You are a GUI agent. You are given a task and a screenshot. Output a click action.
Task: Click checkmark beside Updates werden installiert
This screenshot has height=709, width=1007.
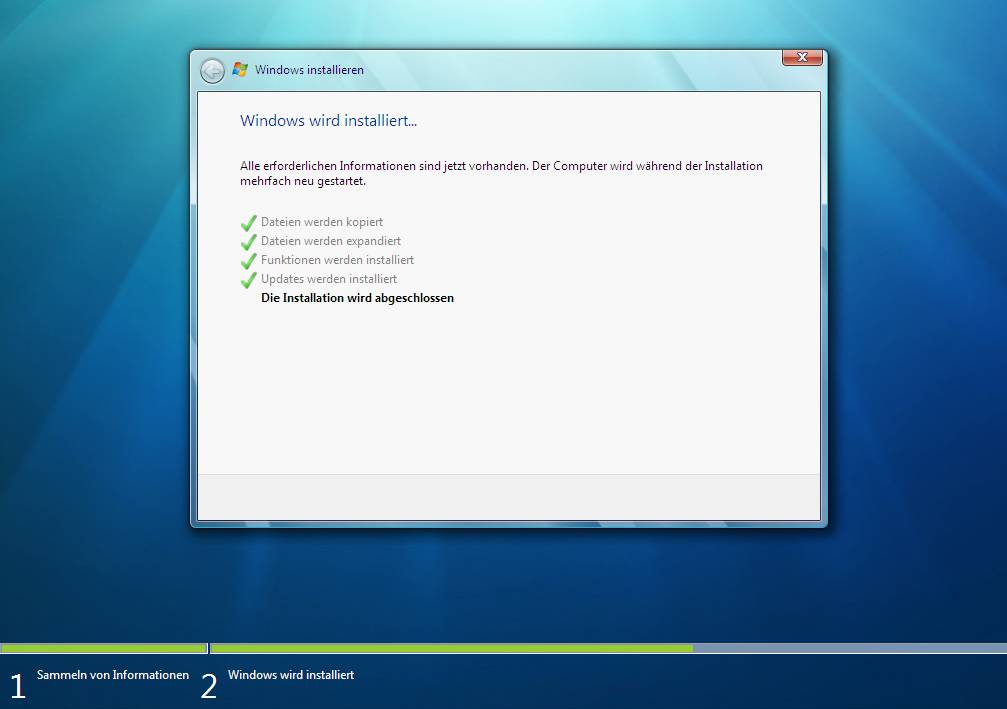point(249,280)
